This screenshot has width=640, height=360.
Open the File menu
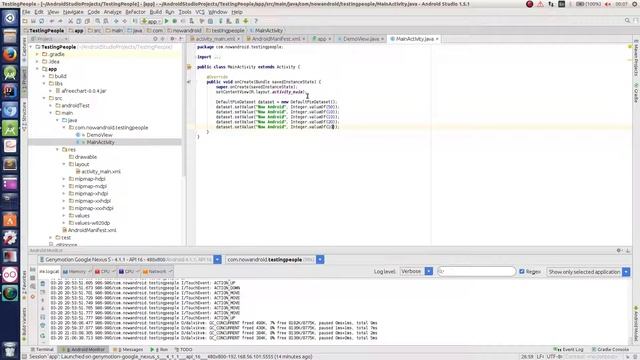(x=26, y=12)
